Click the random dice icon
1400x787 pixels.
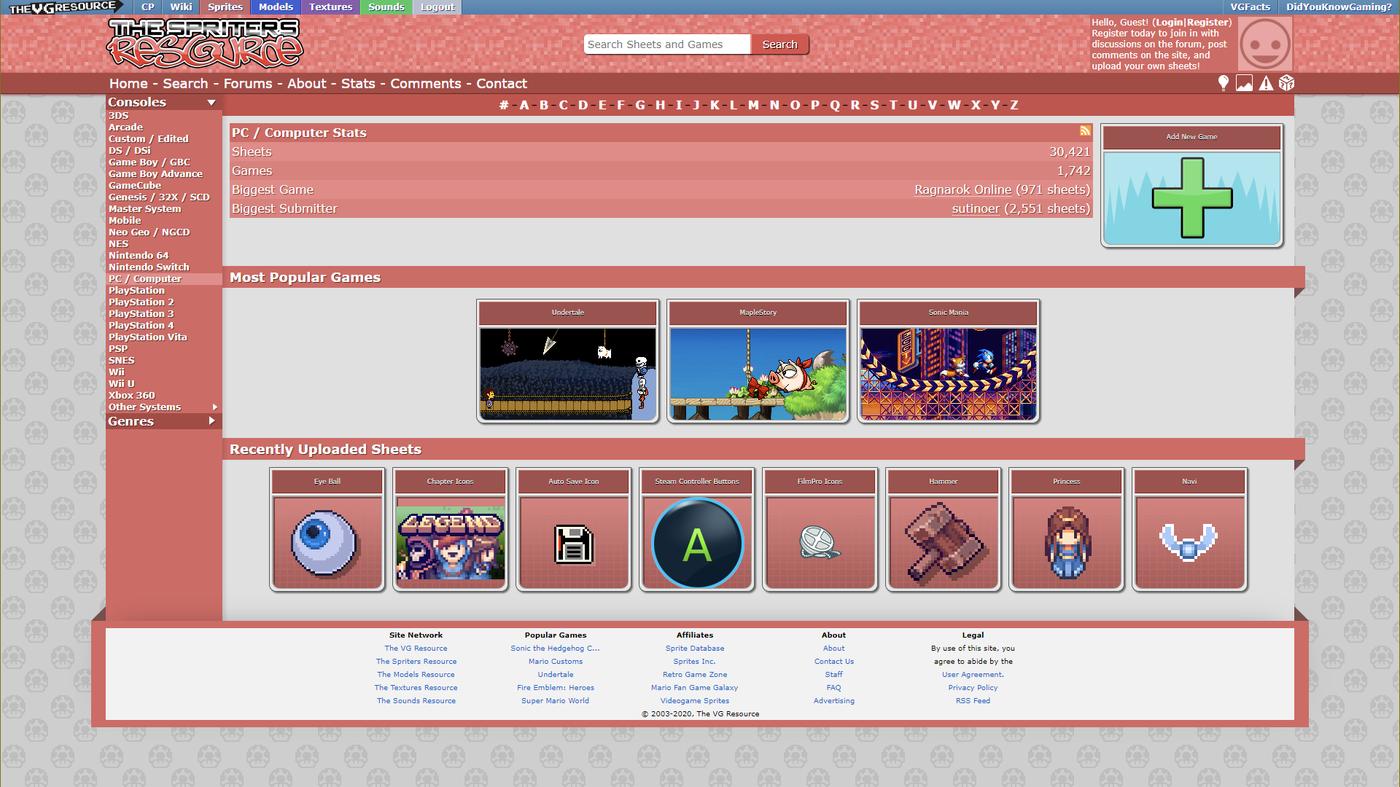coord(1287,83)
